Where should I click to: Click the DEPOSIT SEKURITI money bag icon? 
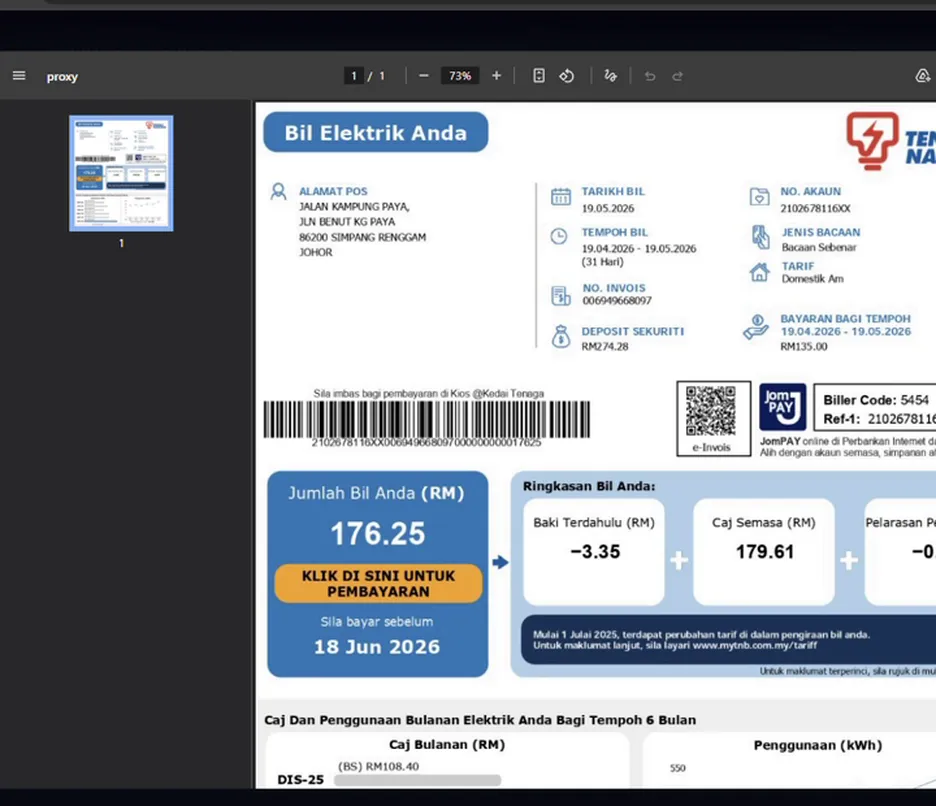[x=561, y=337]
